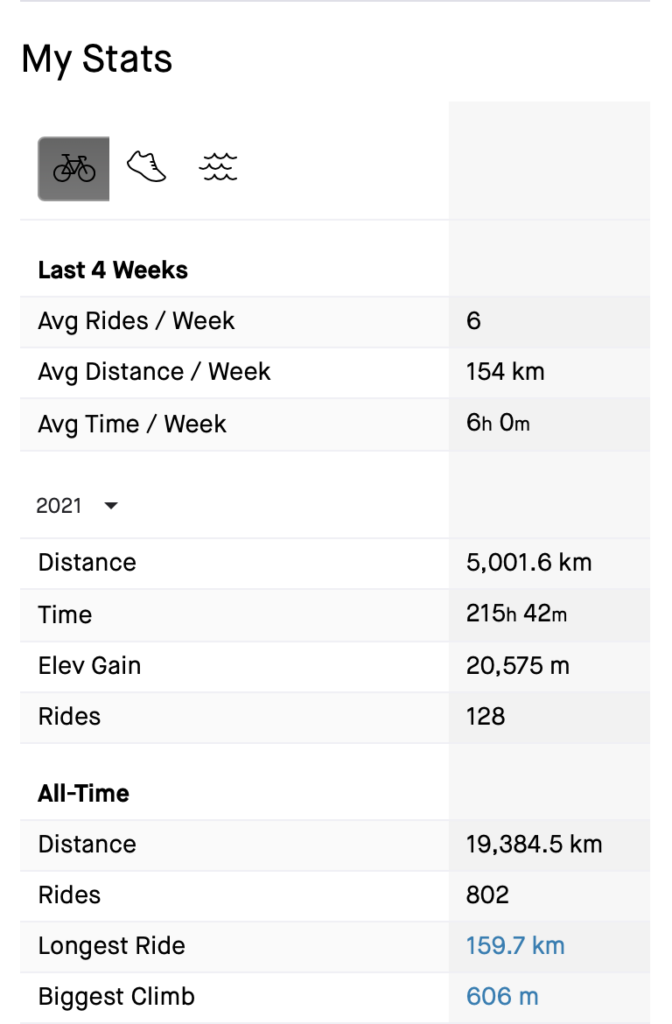The width and height of the screenshot is (672, 1024).
Task: Click the Avg Time / Week label
Action: point(132,424)
